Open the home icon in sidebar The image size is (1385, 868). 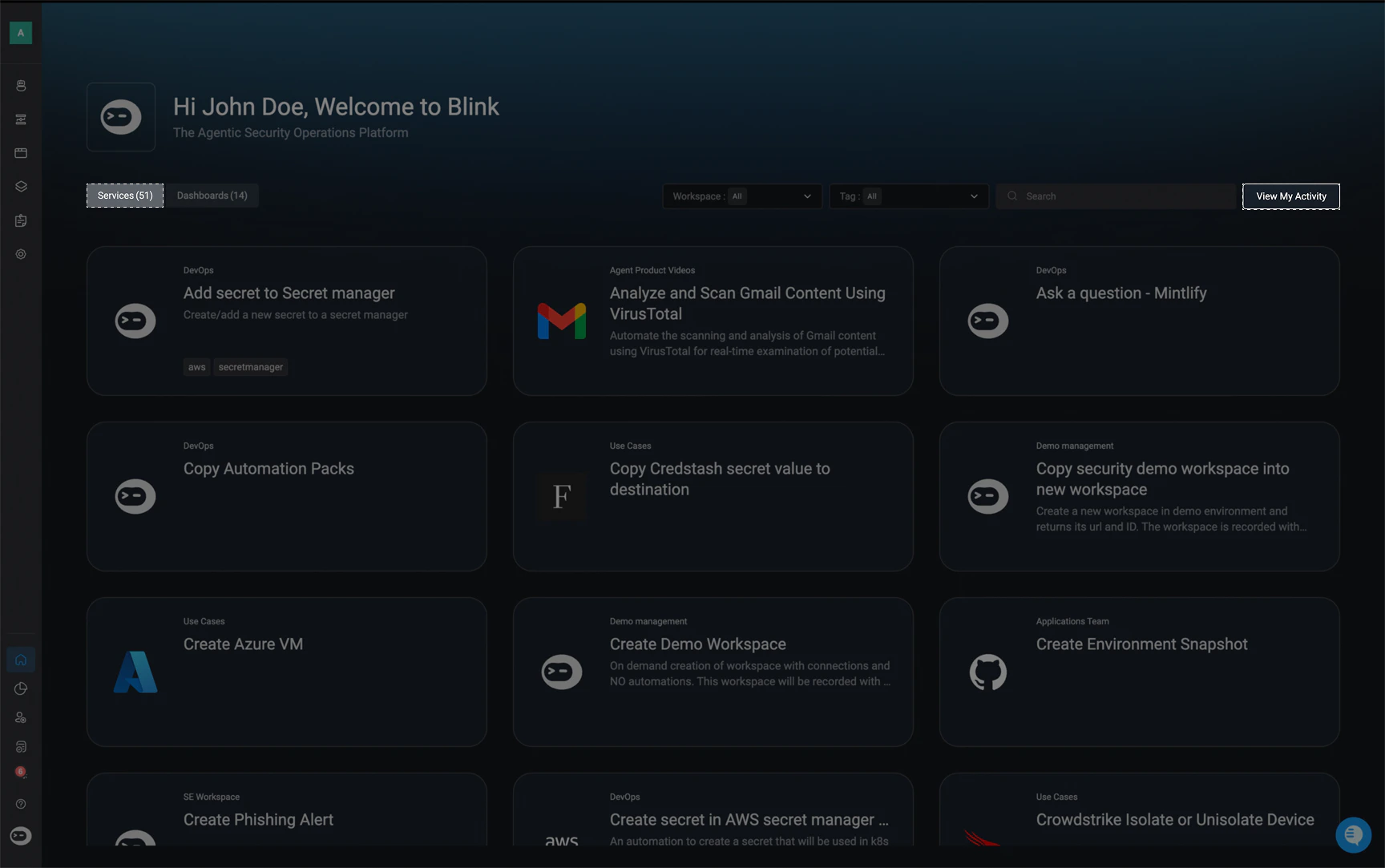tap(21, 660)
